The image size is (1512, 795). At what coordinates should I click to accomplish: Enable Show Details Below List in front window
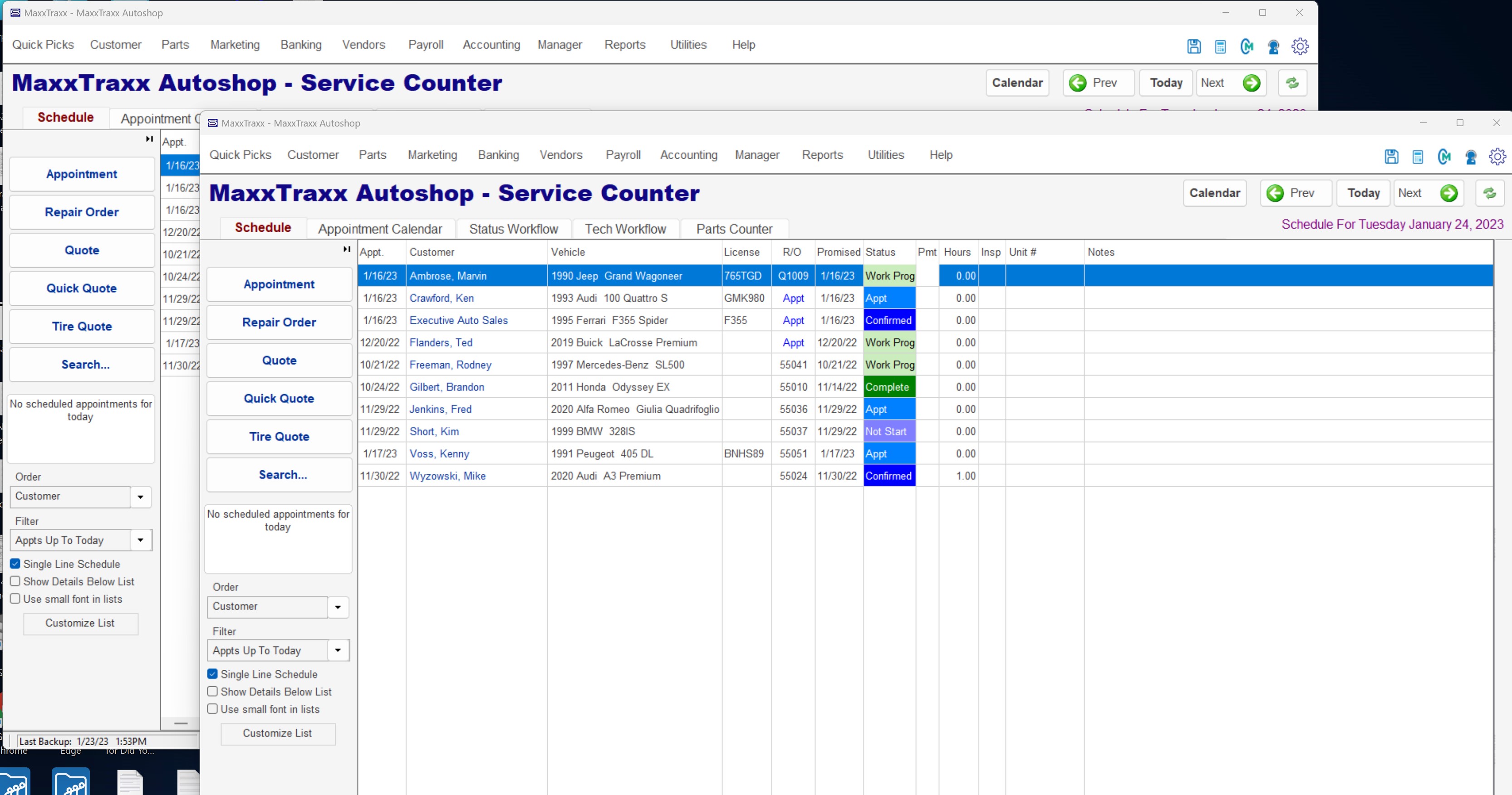(x=212, y=692)
